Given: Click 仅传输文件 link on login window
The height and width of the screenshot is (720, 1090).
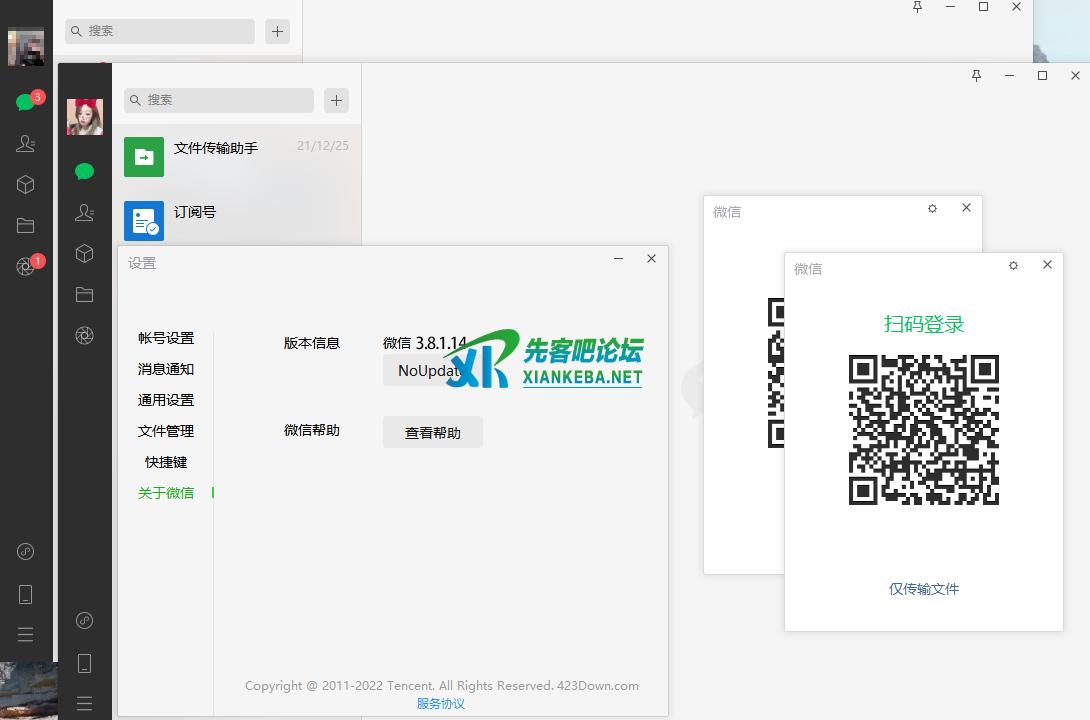Looking at the screenshot, I should (923, 589).
